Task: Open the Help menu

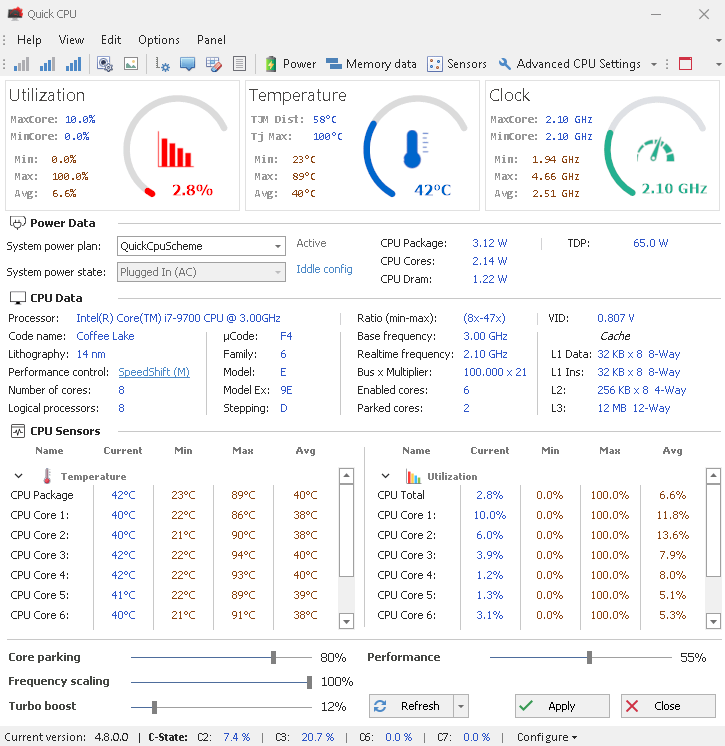Action: pyautogui.click(x=29, y=40)
